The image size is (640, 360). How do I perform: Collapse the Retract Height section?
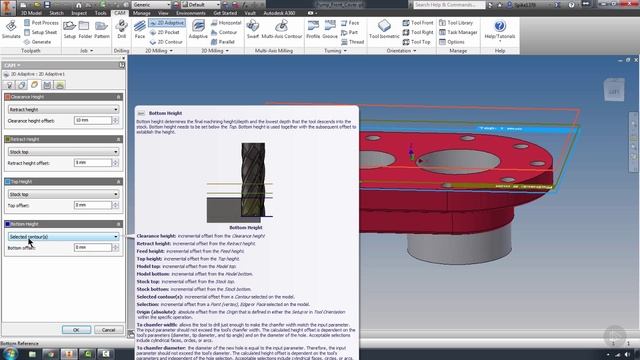118,139
